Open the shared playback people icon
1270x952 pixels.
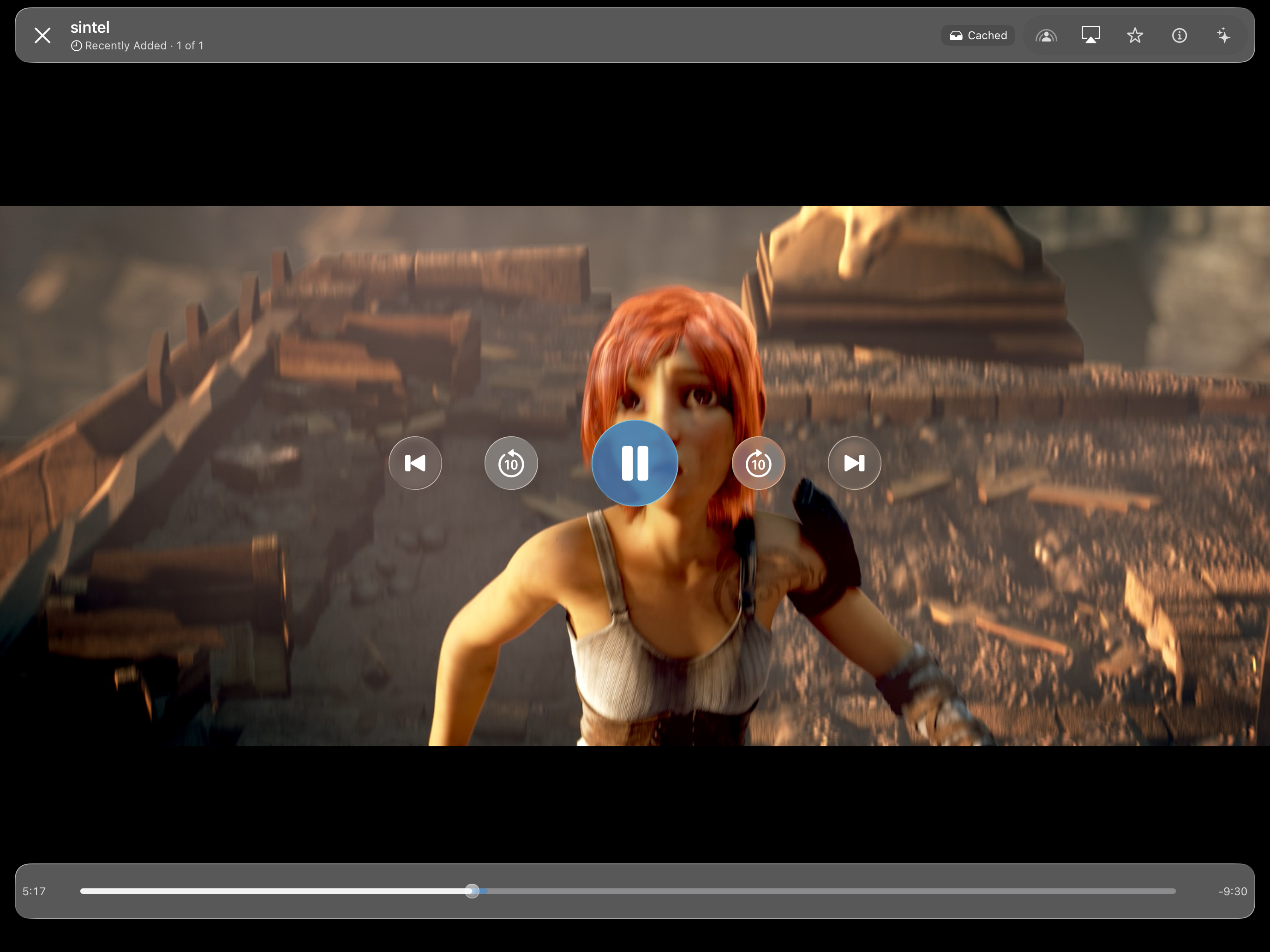(x=1046, y=36)
